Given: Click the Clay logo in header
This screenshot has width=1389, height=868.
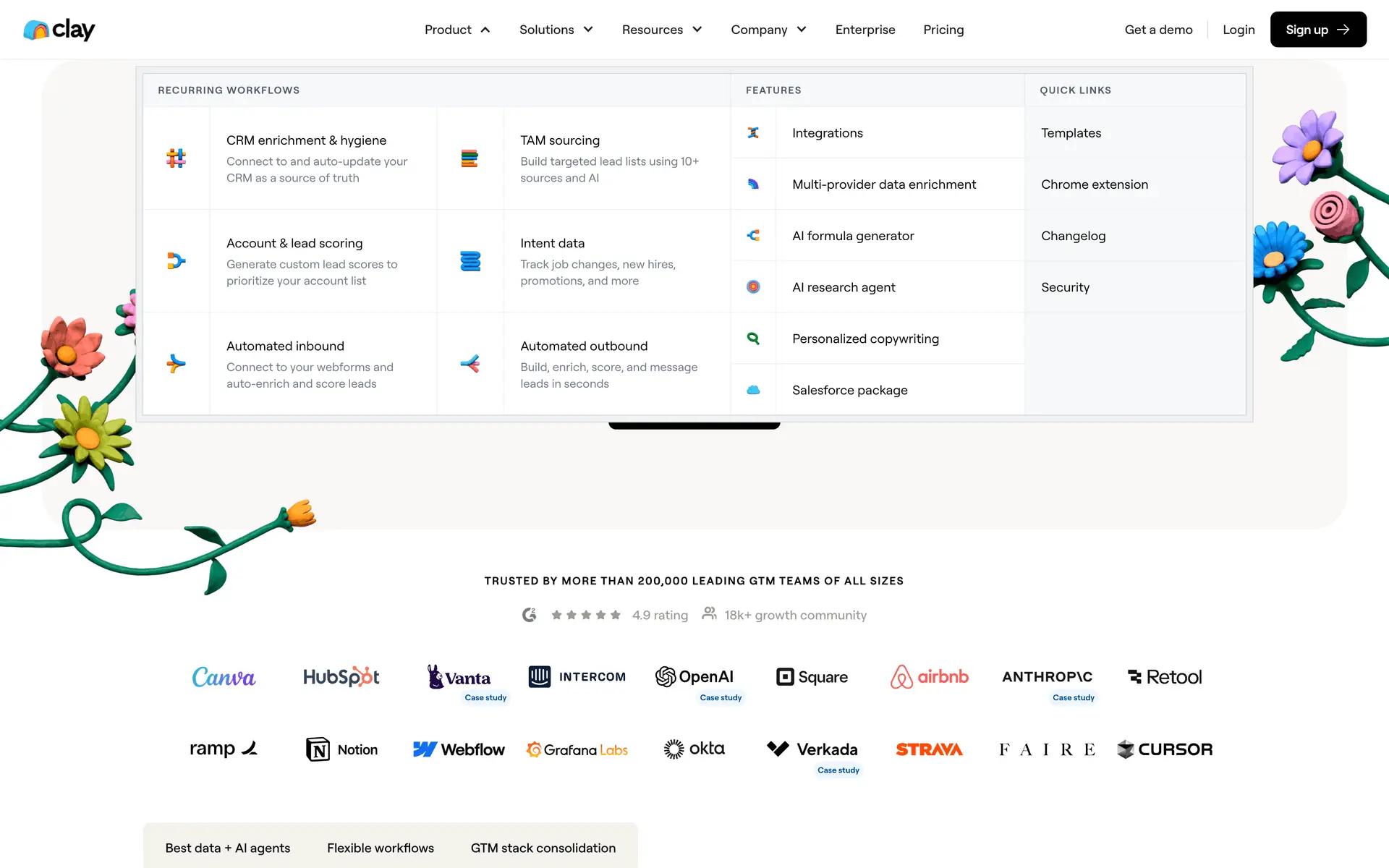Looking at the screenshot, I should pos(59,30).
